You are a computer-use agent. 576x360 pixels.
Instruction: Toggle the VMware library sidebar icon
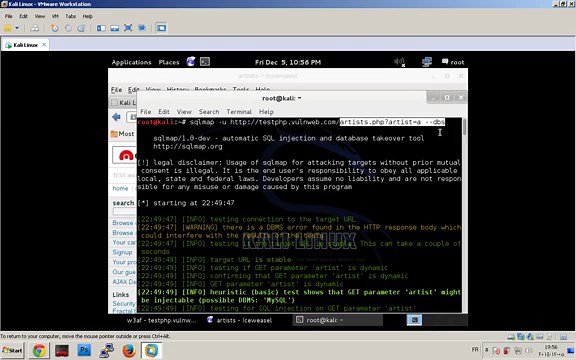click(x=101, y=28)
